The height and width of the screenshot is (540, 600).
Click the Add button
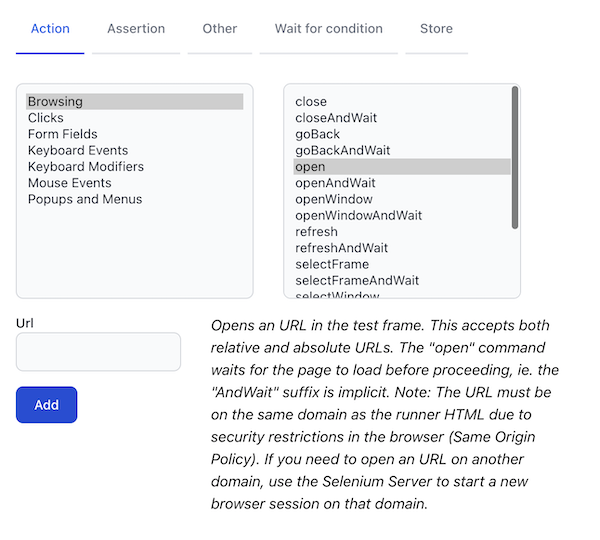pos(47,405)
